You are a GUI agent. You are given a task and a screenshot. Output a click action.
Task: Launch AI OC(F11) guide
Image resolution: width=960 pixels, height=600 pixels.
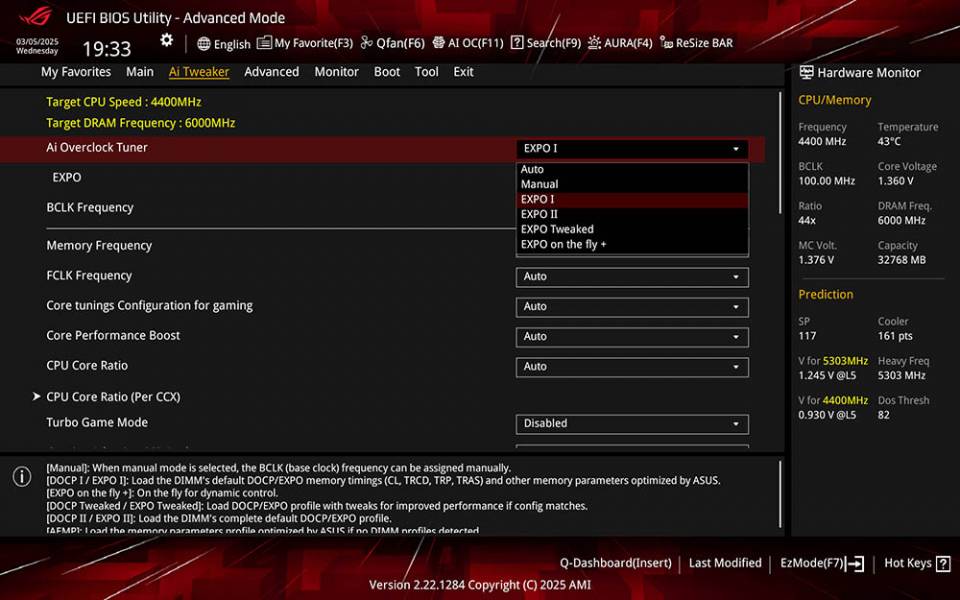468,43
